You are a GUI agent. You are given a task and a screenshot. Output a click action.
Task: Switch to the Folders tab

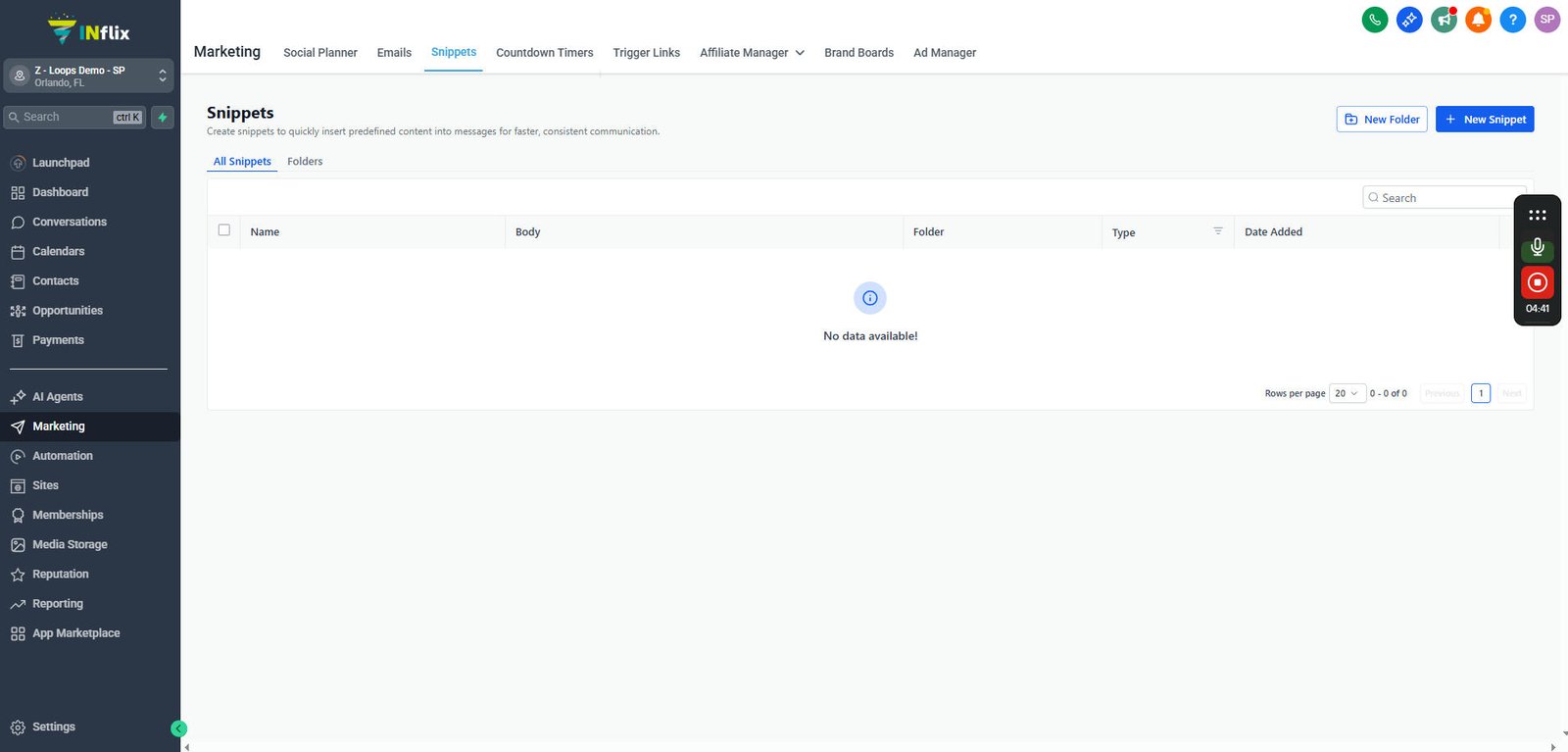[305, 162]
